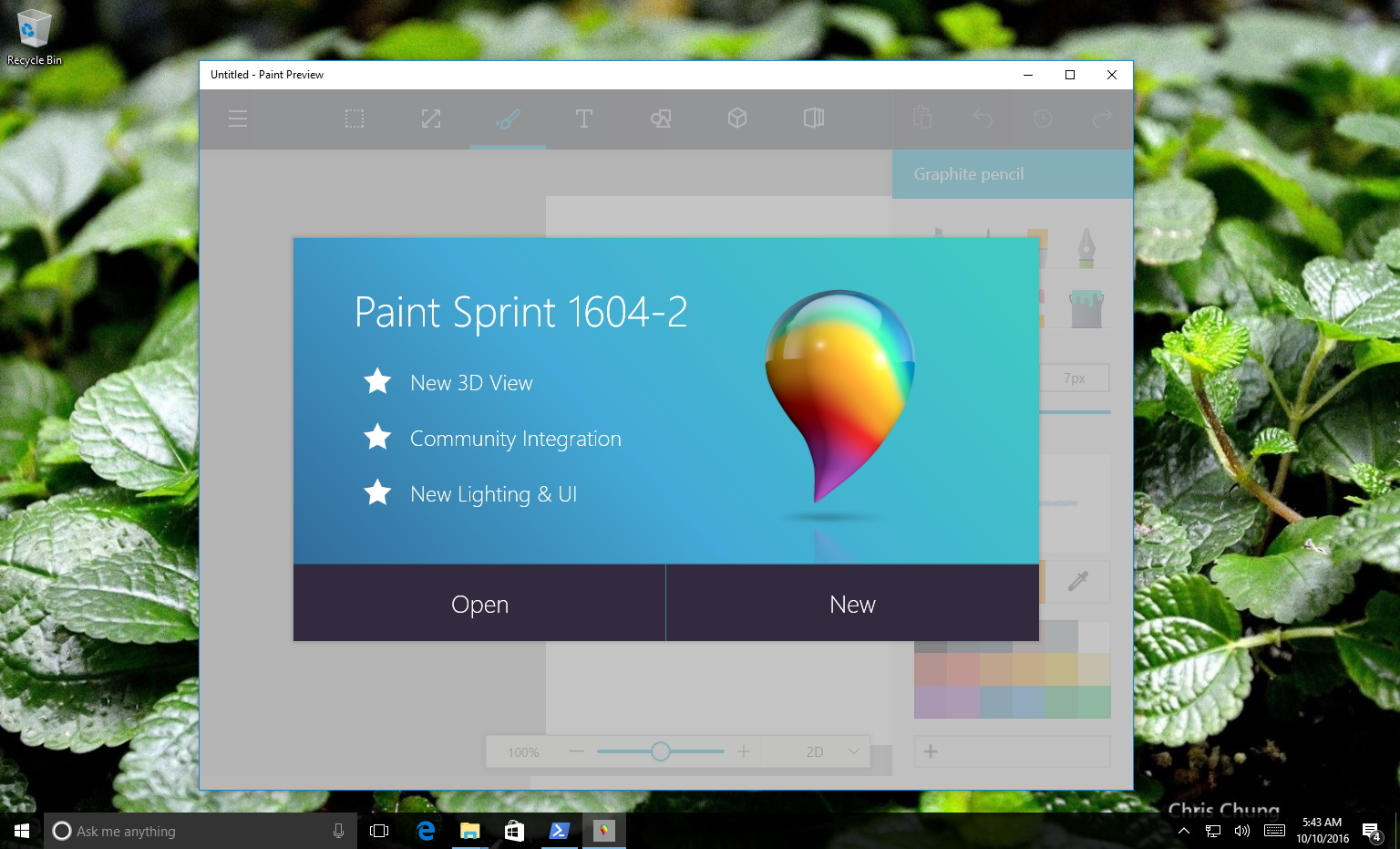The height and width of the screenshot is (849, 1400).
Task: Activate the eyedropper color picker
Action: point(1078,581)
